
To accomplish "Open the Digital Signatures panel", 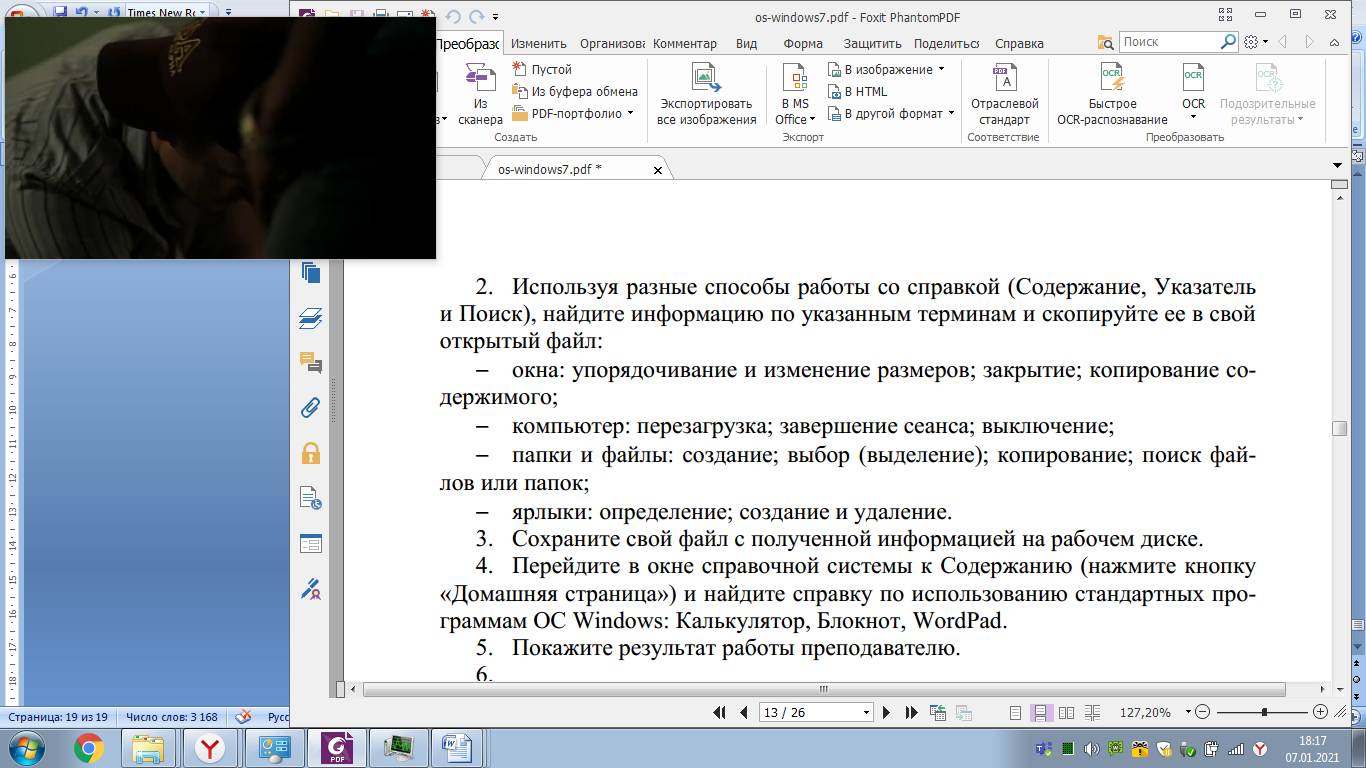I will pos(311,589).
